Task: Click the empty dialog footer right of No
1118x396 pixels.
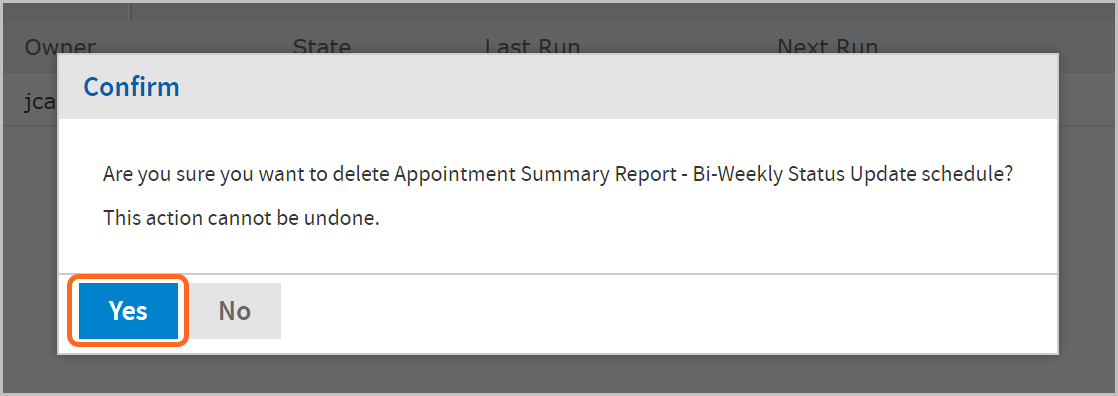Action: point(669,313)
